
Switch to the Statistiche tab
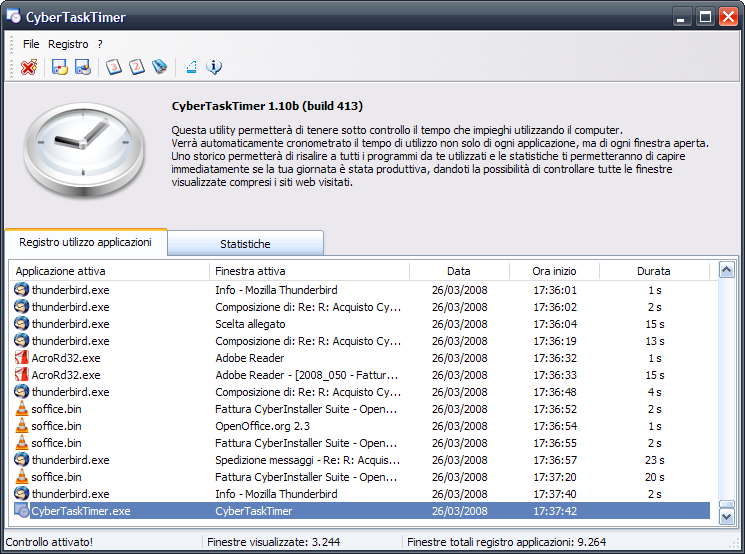pyautogui.click(x=245, y=244)
